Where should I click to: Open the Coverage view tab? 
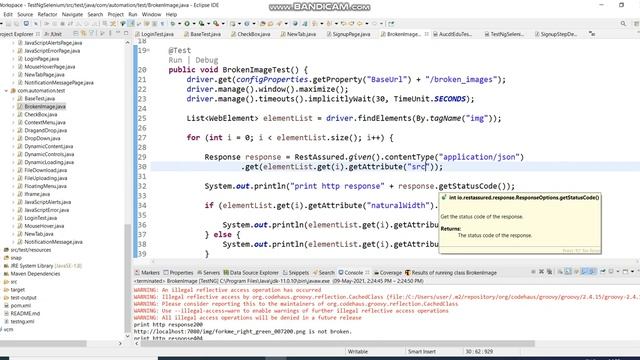(388, 273)
